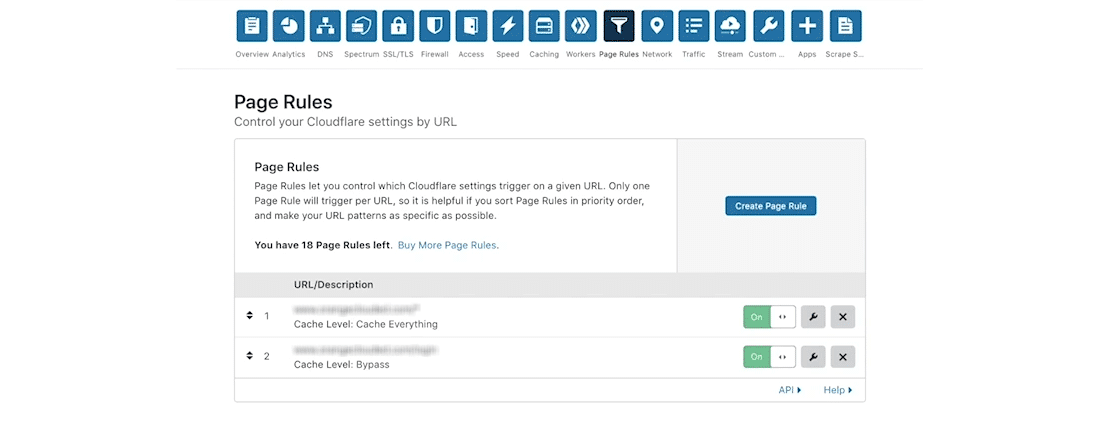Reorder rule 1 using its sort arrows
This screenshot has width=1100, height=421.
tap(249, 316)
